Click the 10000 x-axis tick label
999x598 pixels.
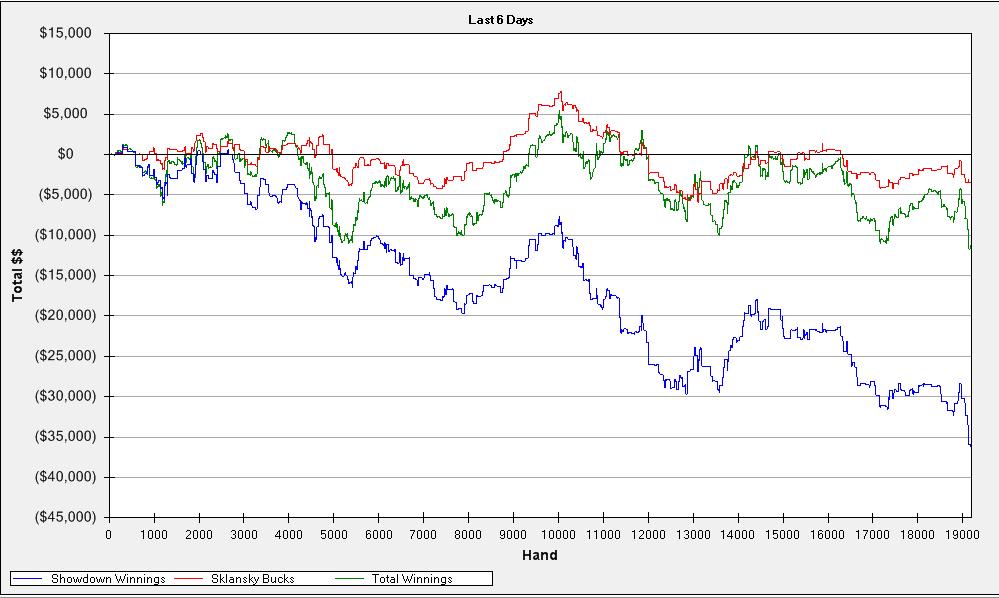(x=558, y=534)
